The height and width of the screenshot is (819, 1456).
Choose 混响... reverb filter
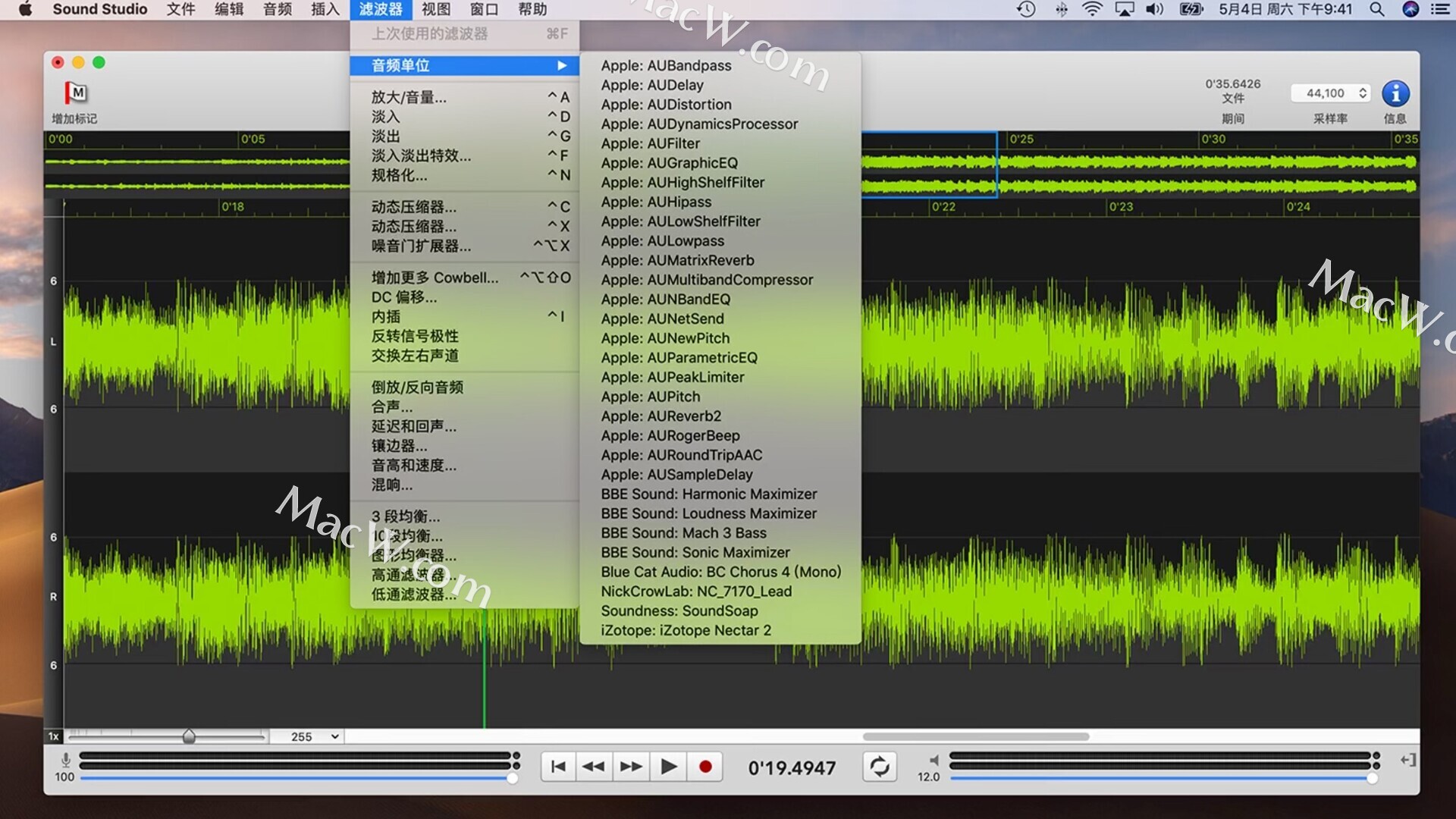[465, 485]
